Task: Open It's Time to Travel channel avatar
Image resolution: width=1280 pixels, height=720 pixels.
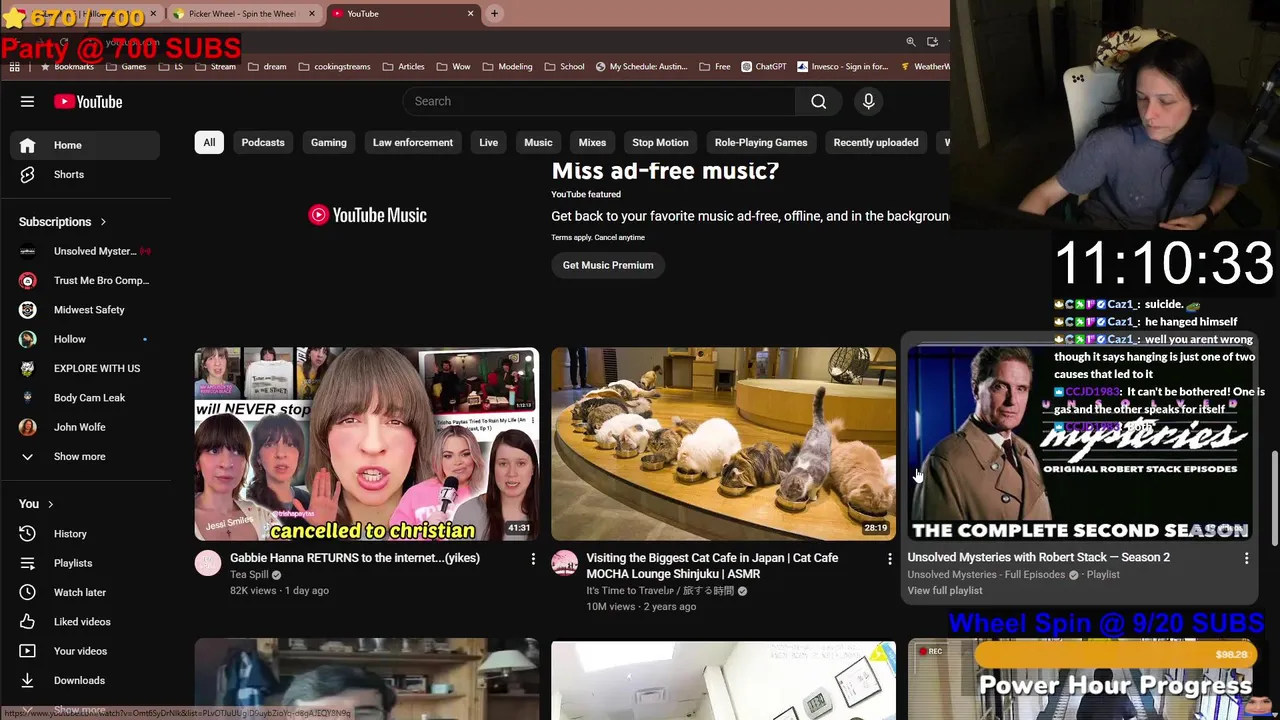Action: [564, 563]
